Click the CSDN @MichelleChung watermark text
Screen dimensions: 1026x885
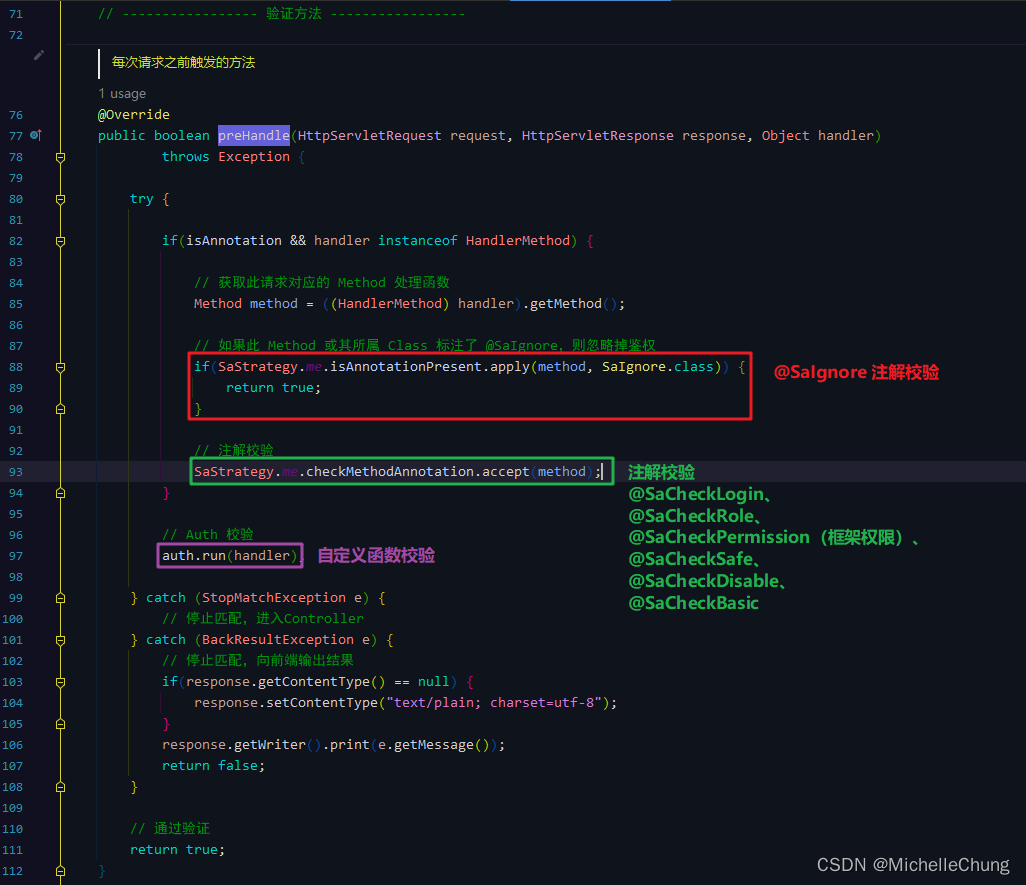pos(912,864)
